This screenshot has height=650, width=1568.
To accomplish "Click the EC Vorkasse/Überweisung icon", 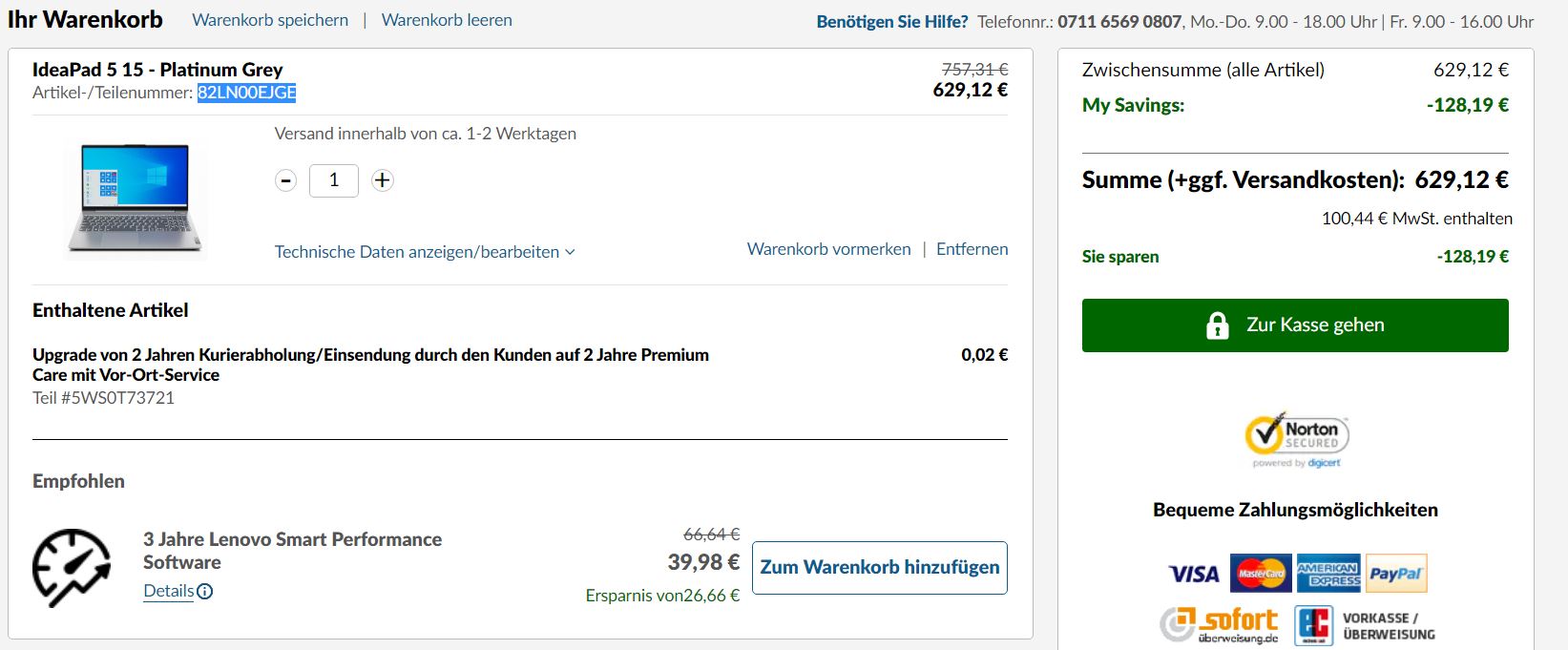I will [1313, 626].
